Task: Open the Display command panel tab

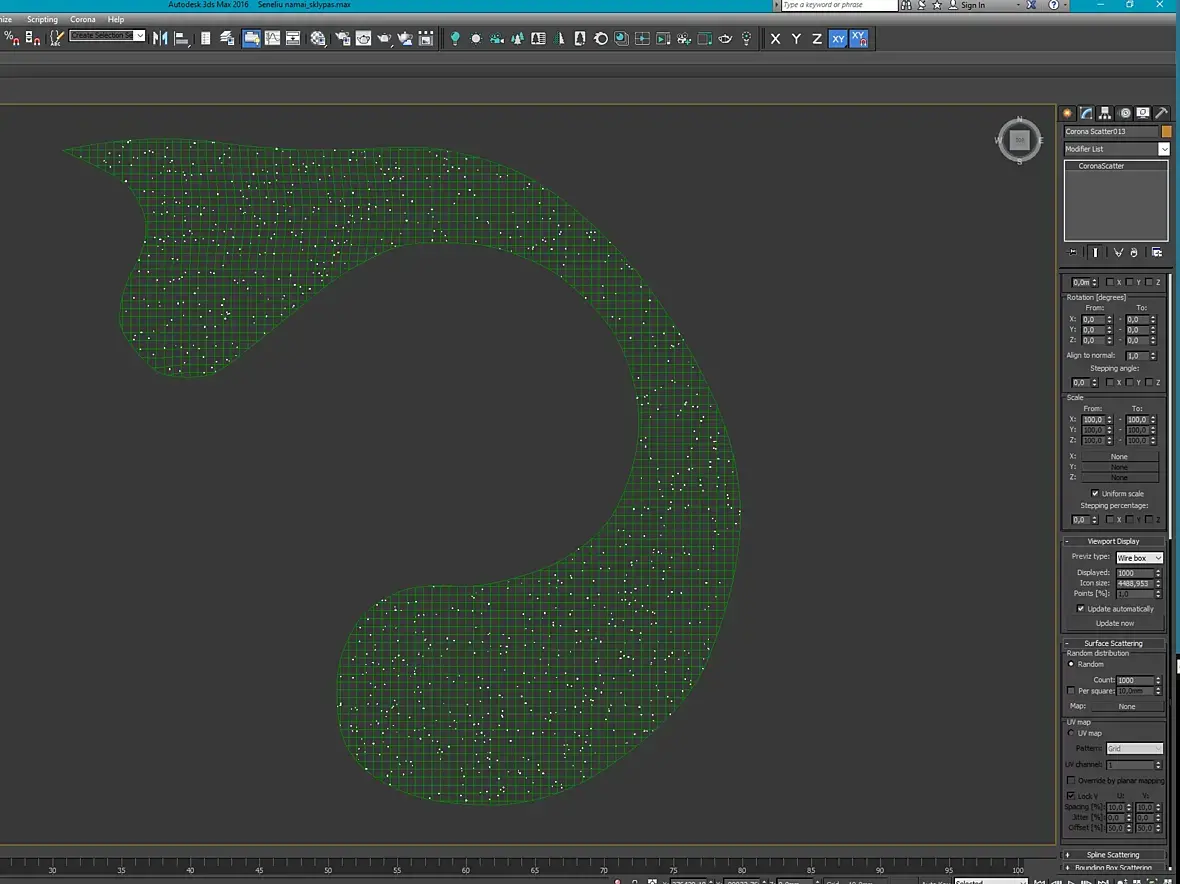Action: click(x=1142, y=113)
